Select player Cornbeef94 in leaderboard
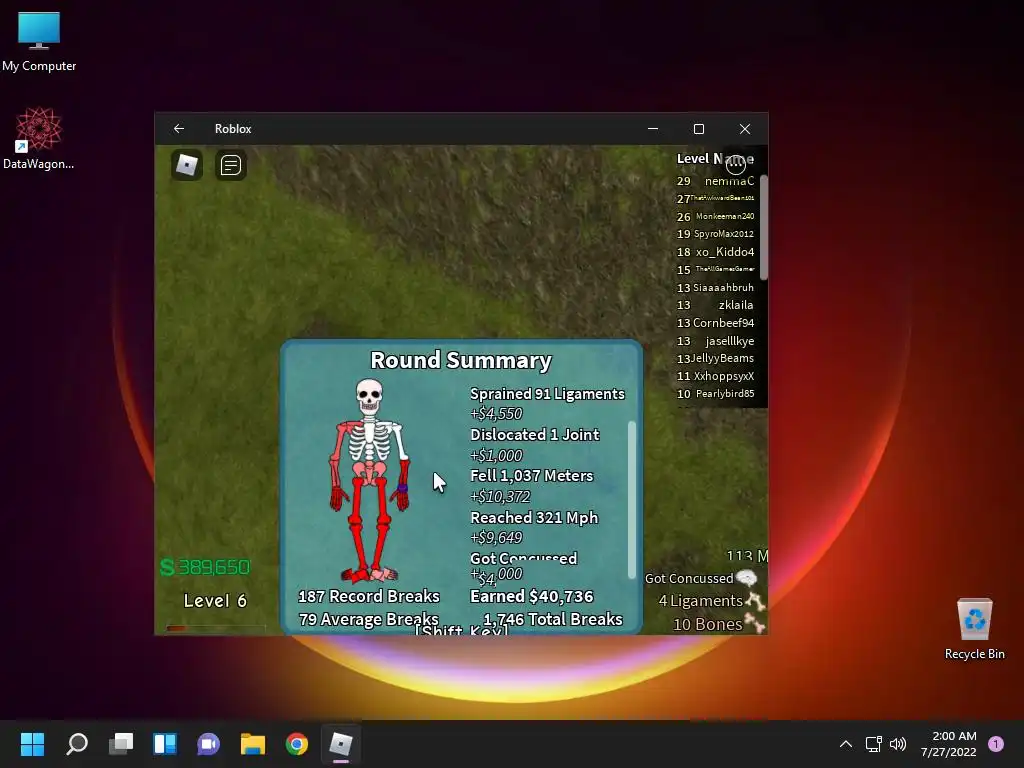Screen dimensions: 1024x768 [x=723, y=323]
